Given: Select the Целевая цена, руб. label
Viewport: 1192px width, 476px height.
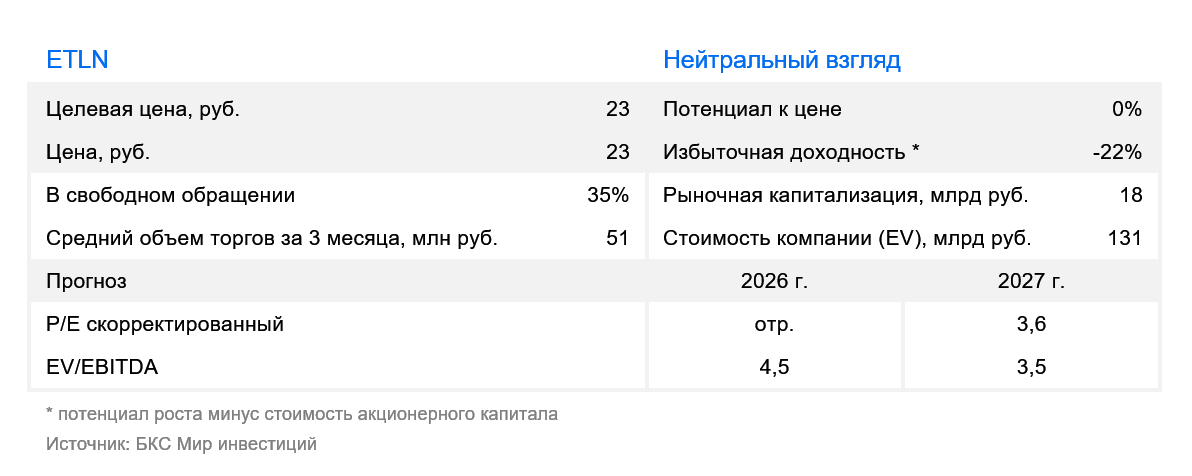Looking at the screenshot, I should coord(143,109).
